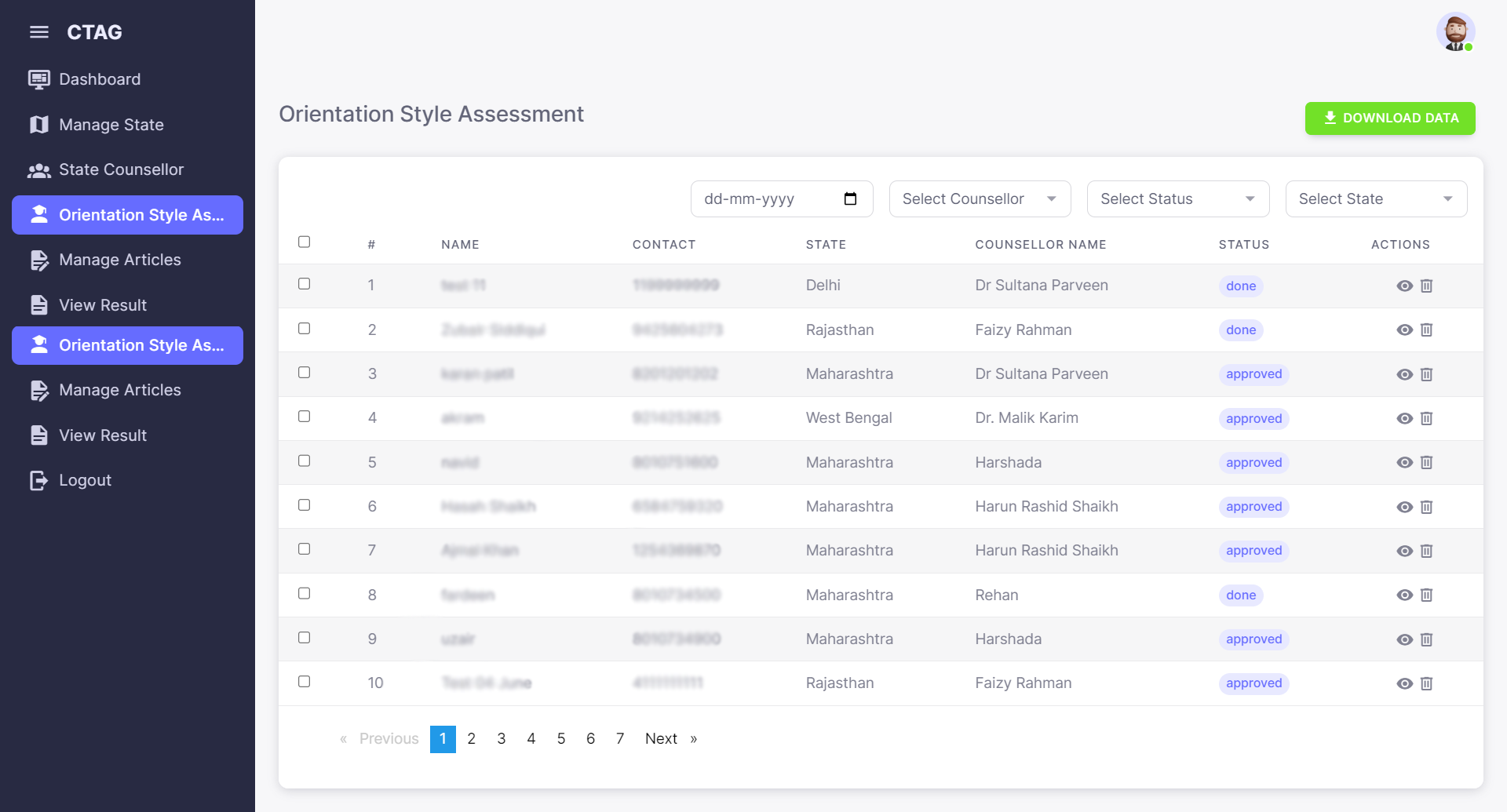The image size is (1507, 812).
Task: Delete row 6 entry
Action: tap(1427, 508)
